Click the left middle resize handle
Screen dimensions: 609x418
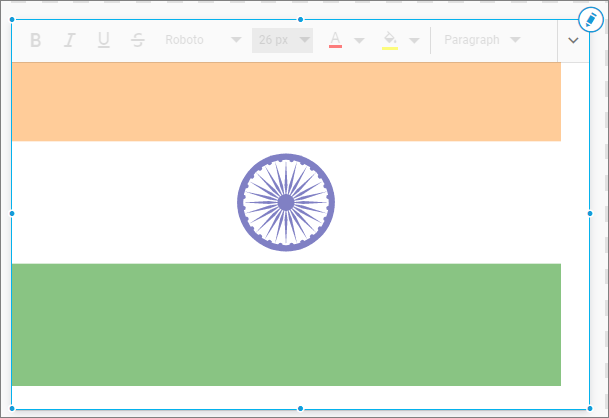12,213
